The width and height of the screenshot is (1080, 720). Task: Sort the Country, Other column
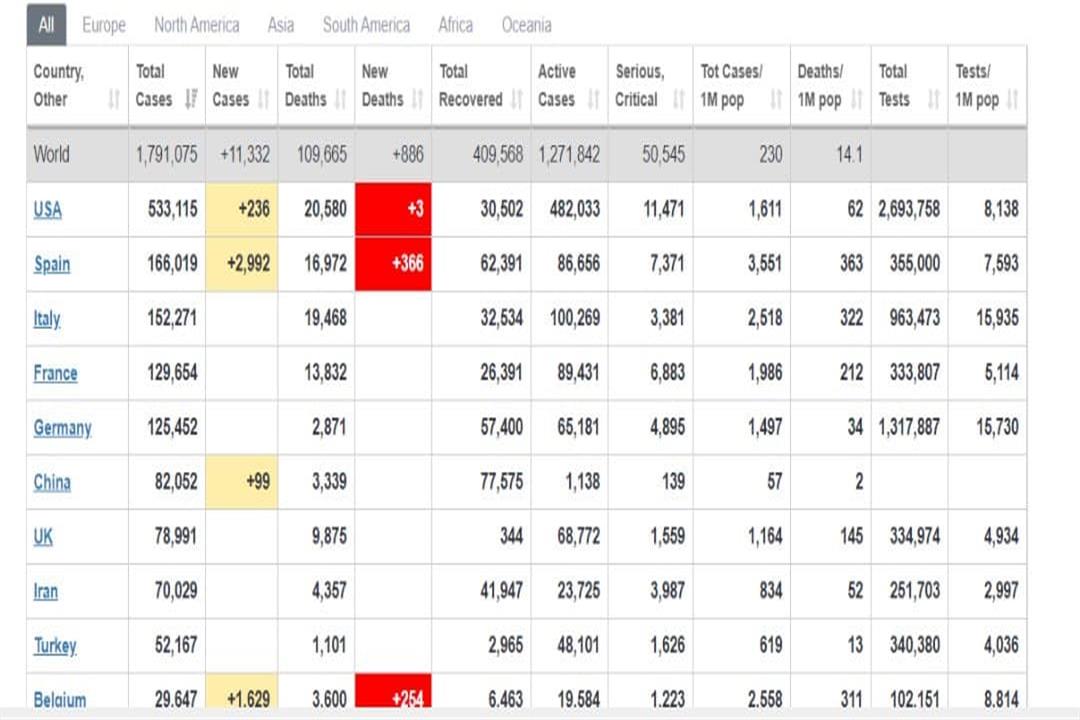114,100
